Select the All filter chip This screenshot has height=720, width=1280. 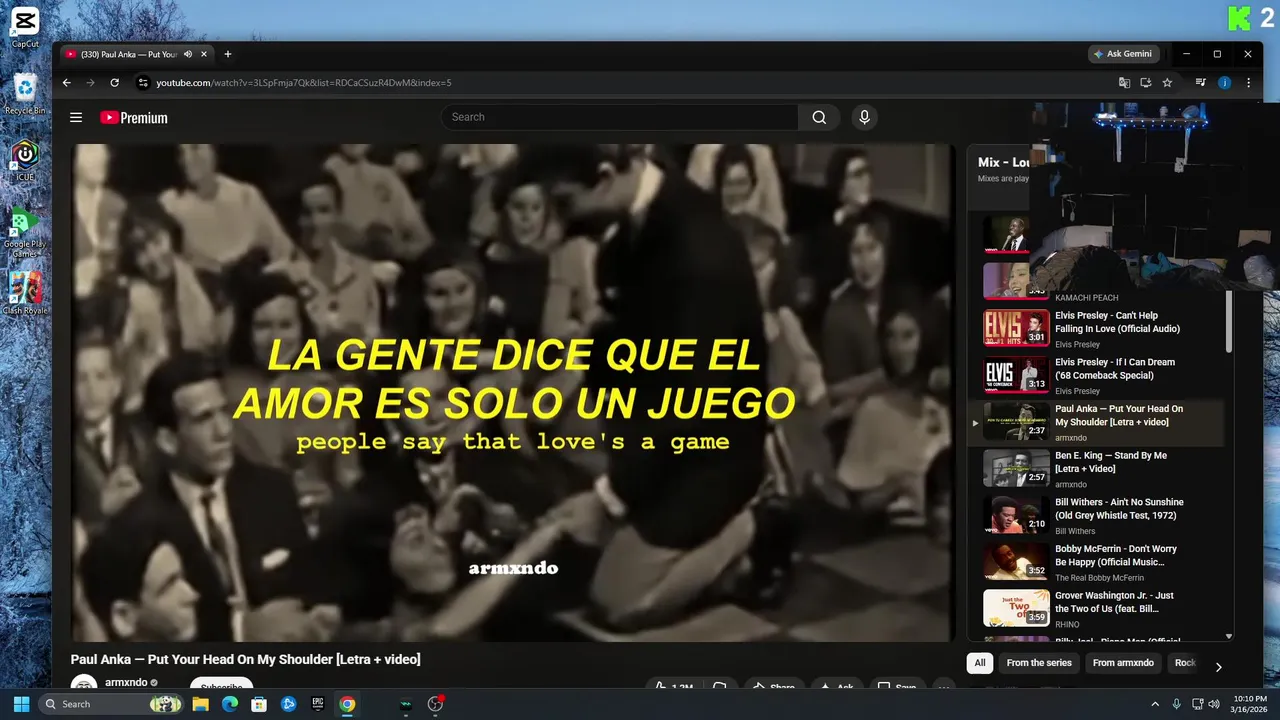(980, 663)
